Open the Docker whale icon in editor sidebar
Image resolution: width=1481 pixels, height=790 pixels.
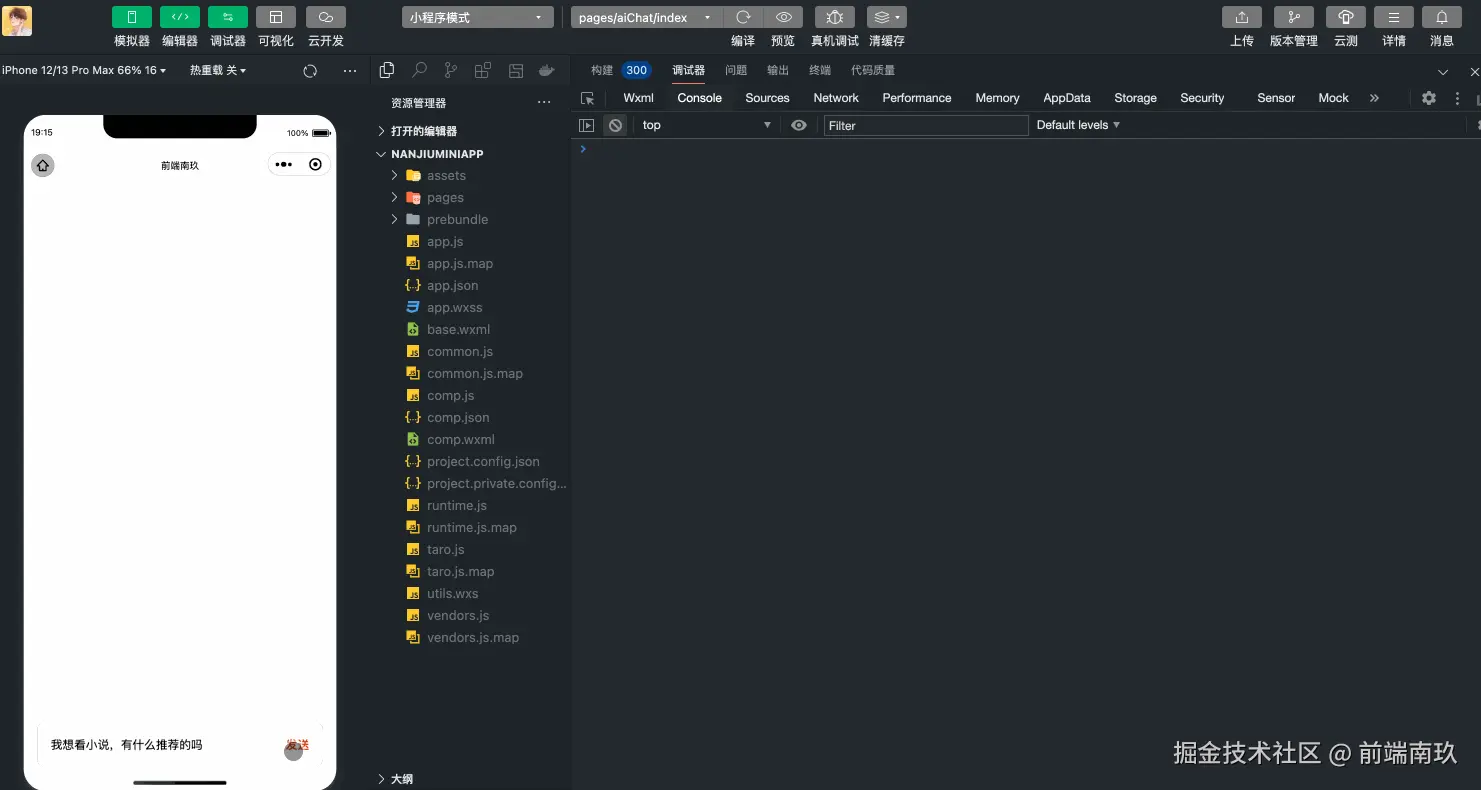[x=546, y=70]
